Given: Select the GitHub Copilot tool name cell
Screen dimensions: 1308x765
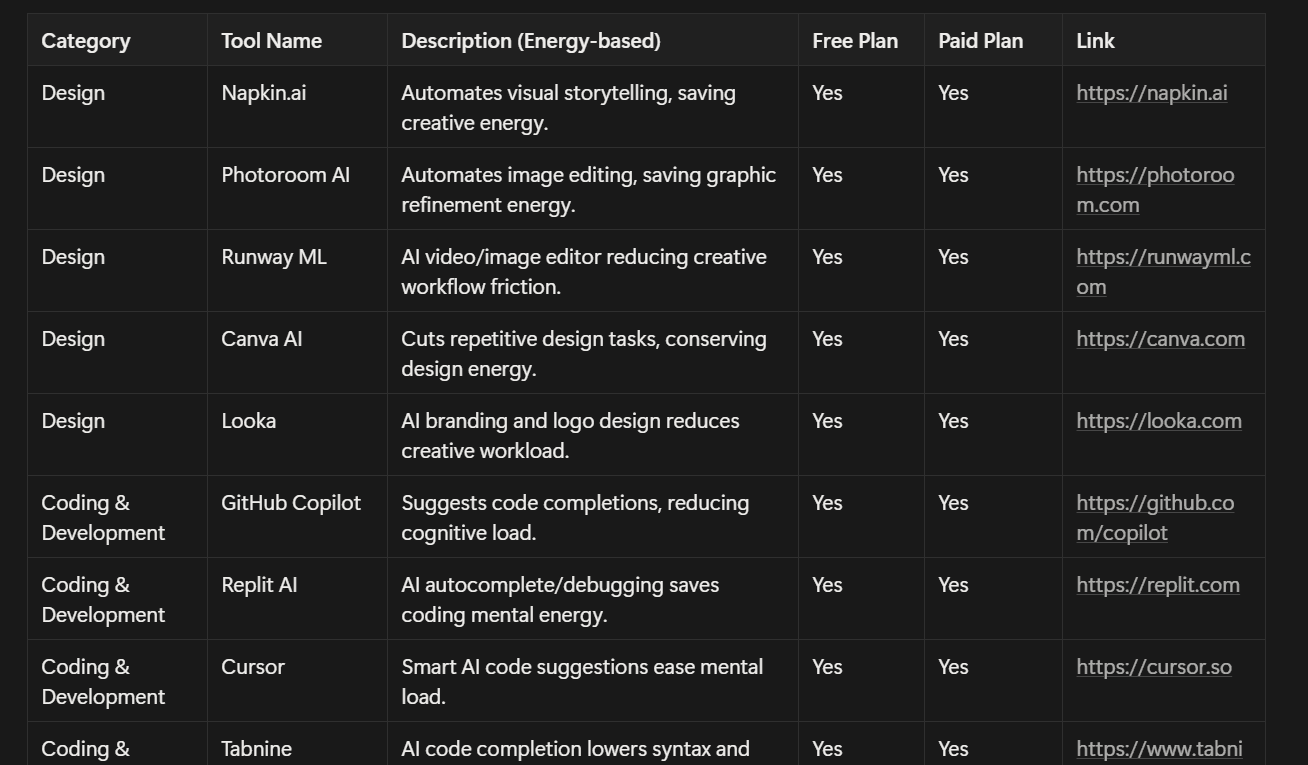Looking at the screenshot, I should click(291, 503).
